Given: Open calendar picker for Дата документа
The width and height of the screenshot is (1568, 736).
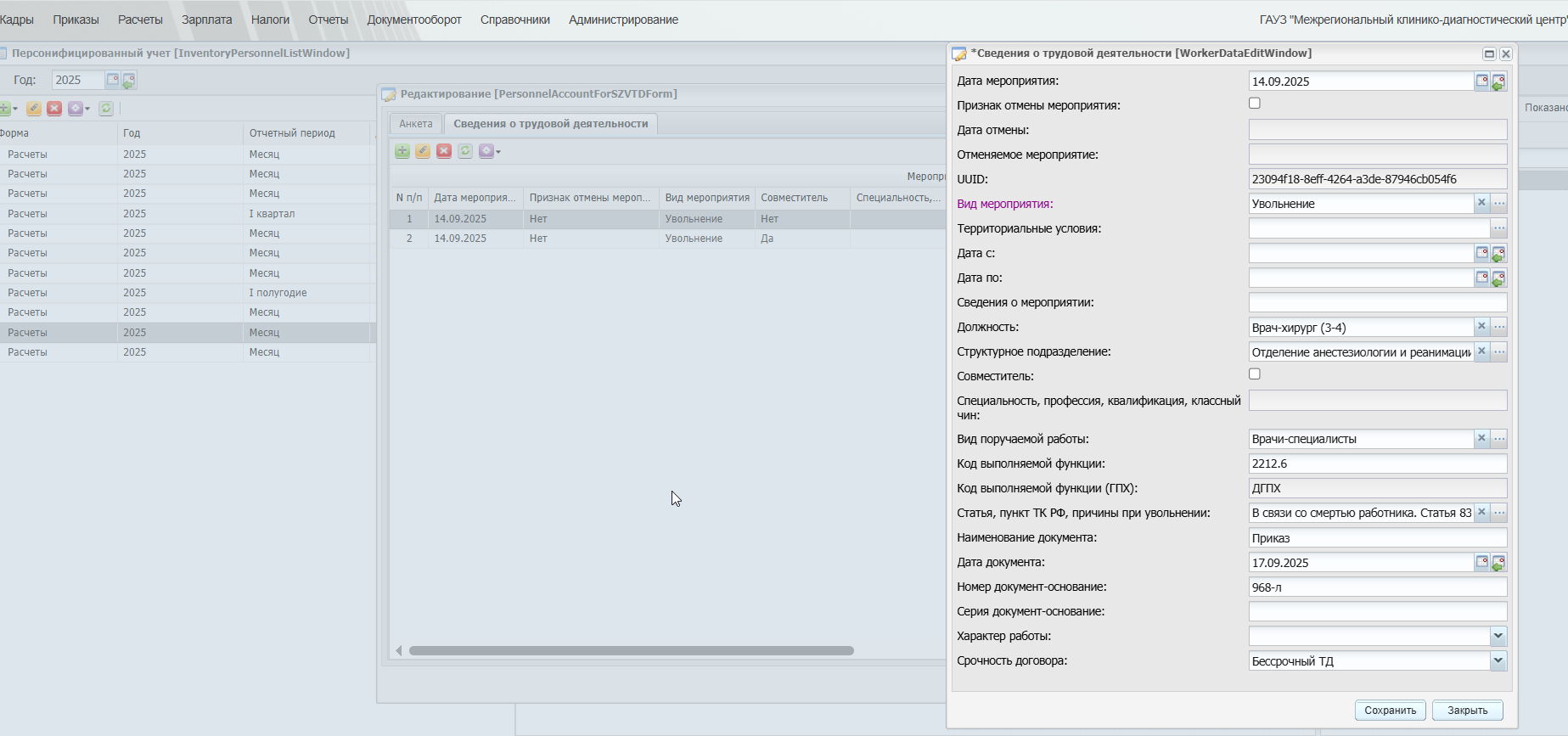Looking at the screenshot, I should click(1482, 562).
